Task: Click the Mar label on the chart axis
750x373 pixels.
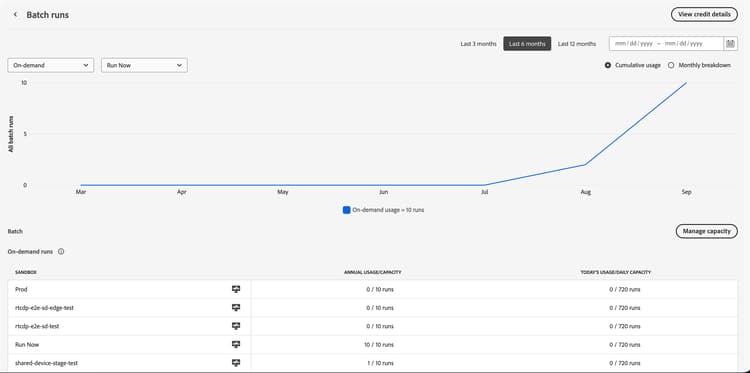Action: [x=80, y=192]
